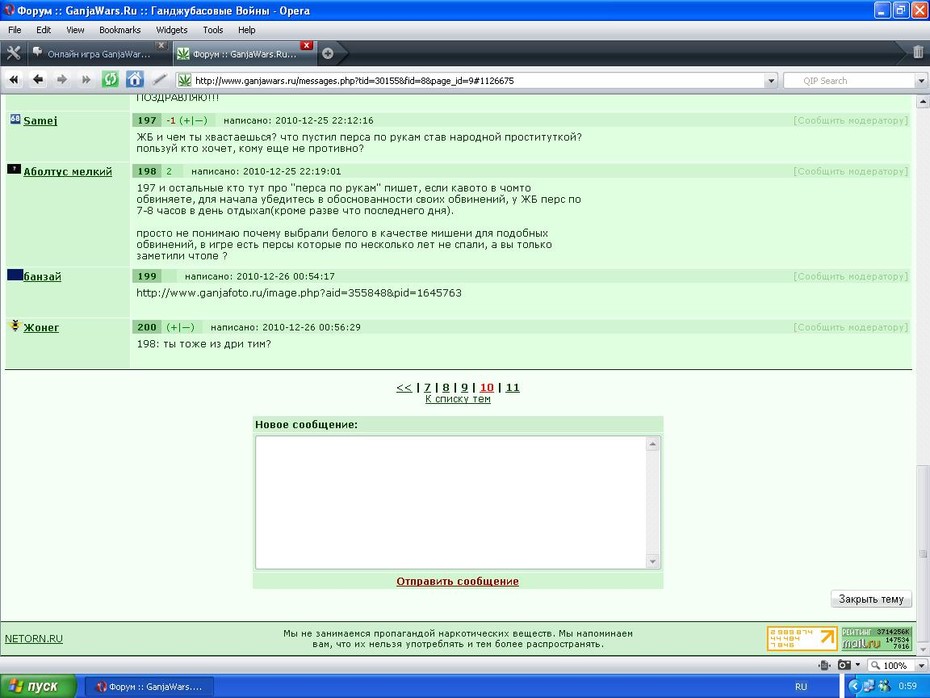Viewport: 930px width, 698px height.
Task: Go to forum page 11
Action: [x=512, y=387]
